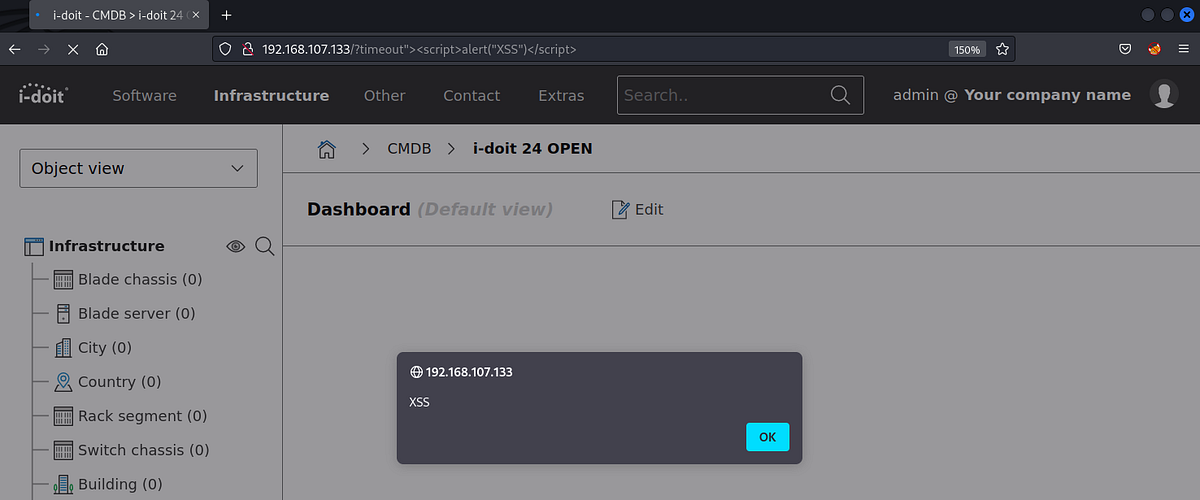This screenshot has width=1200, height=500.
Task: Select Blade chassis (0) tree item
Action: [140, 280]
